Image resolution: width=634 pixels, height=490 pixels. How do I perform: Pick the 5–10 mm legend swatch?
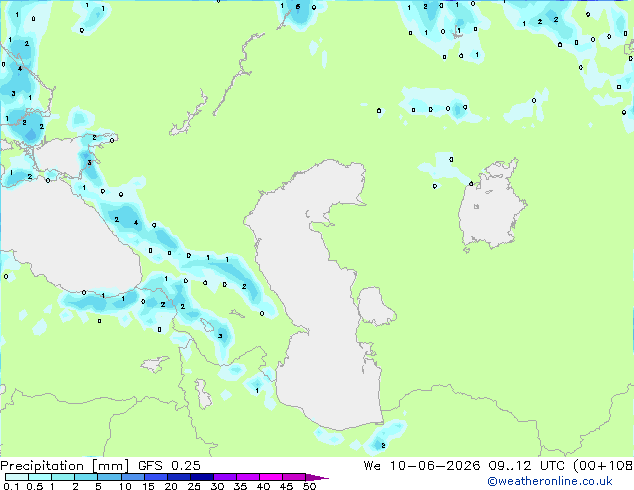[109, 477]
